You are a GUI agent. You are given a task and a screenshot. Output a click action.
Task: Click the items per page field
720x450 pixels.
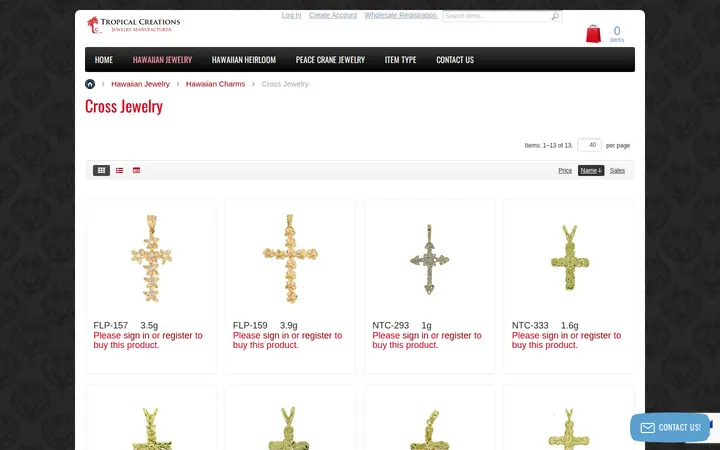[590, 145]
